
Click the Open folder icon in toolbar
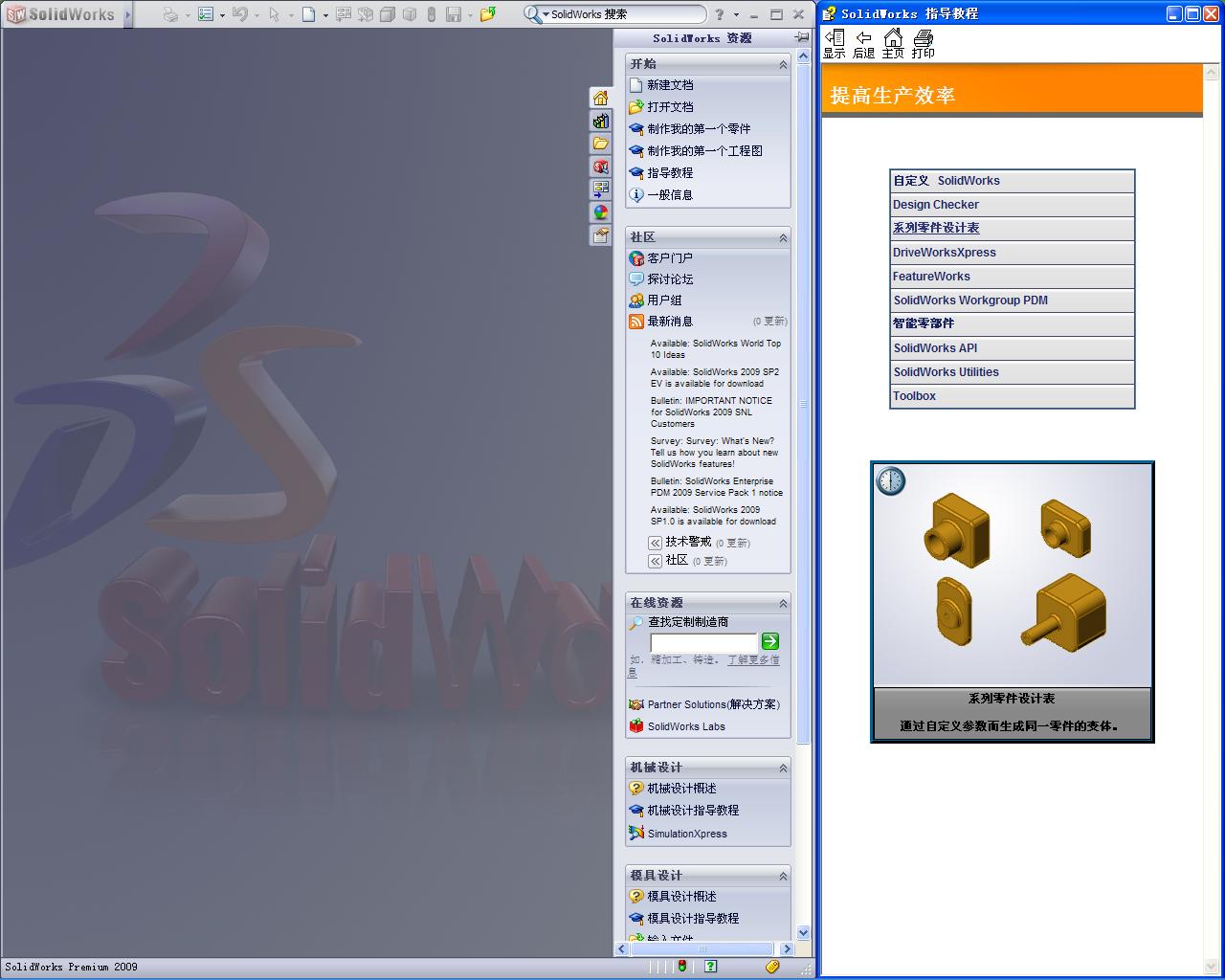[x=488, y=14]
